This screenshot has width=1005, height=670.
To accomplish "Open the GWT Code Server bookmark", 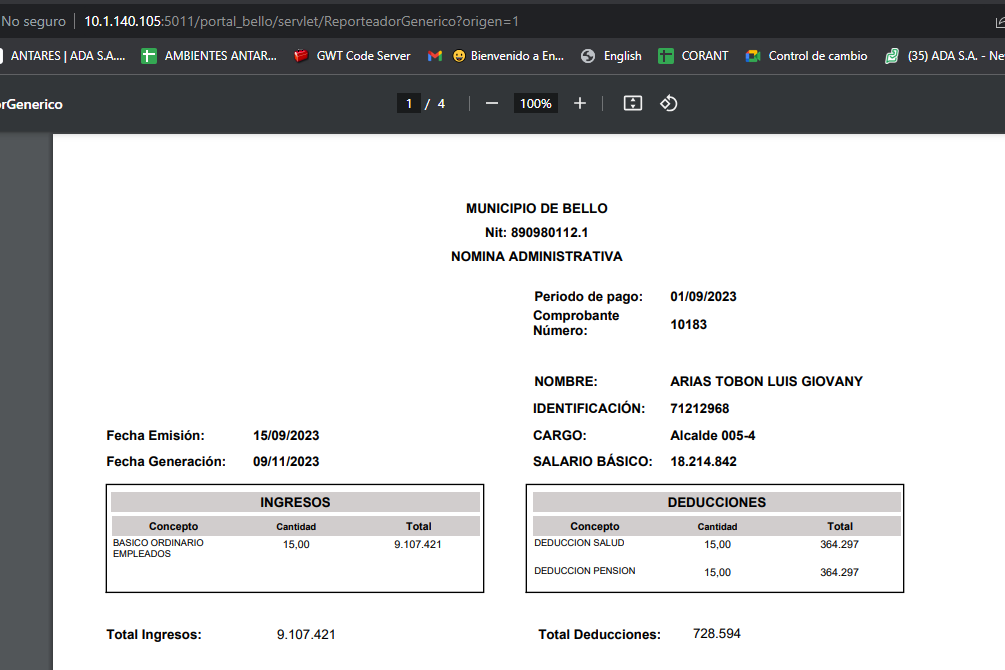I will tap(352, 56).
